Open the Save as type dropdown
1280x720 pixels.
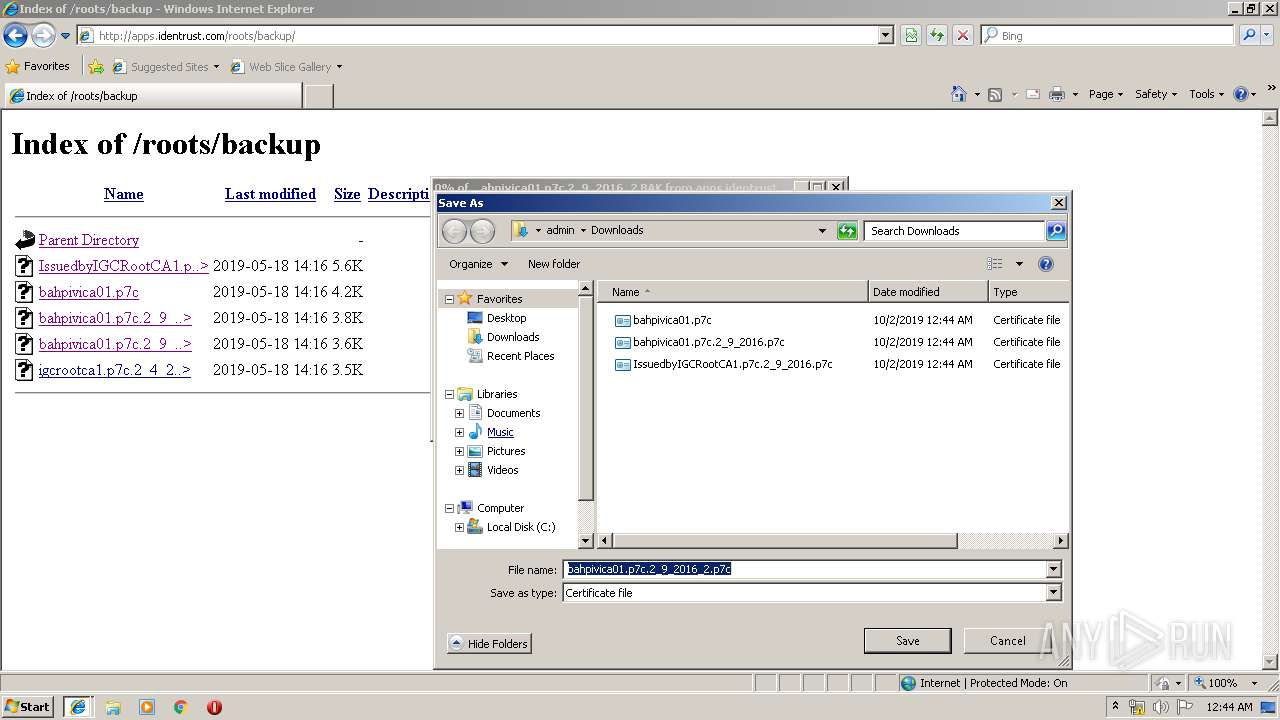click(1053, 593)
